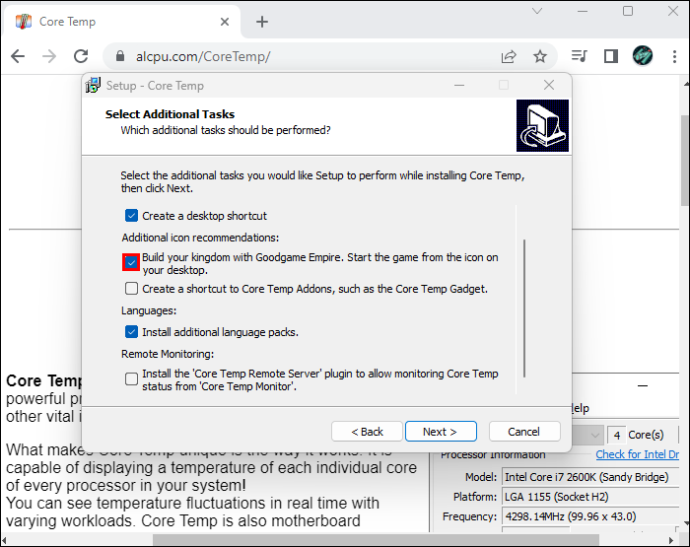
Task: Open a new tab with the plus icon
Action: point(262,22)
